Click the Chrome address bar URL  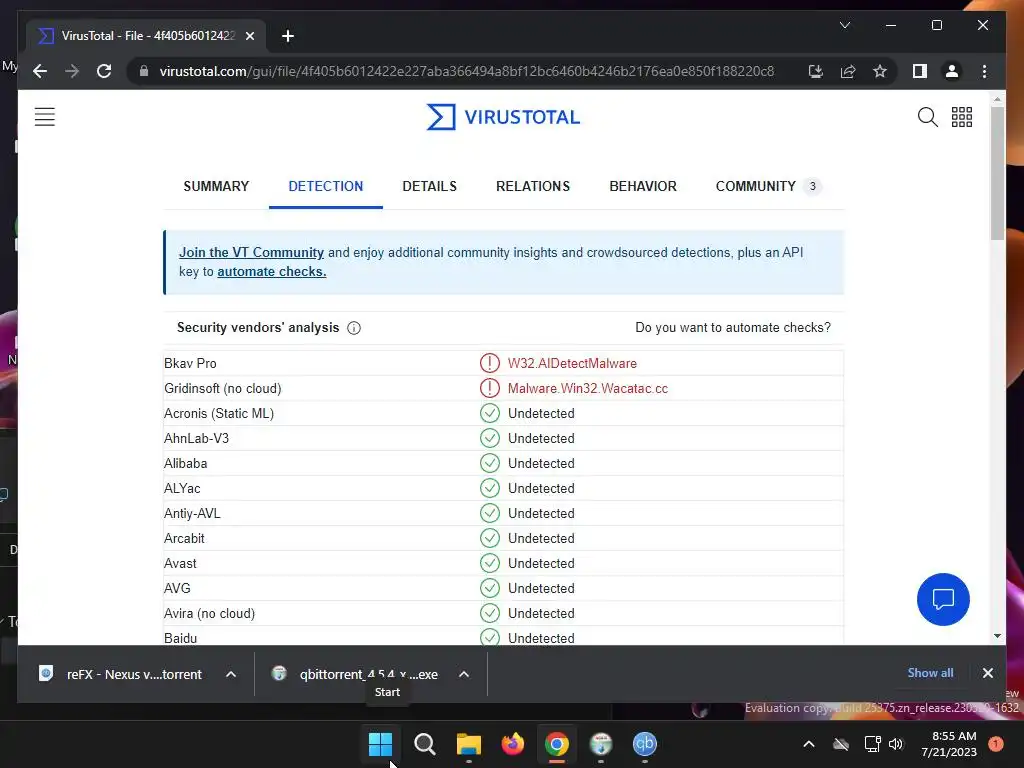pos(466,71)
